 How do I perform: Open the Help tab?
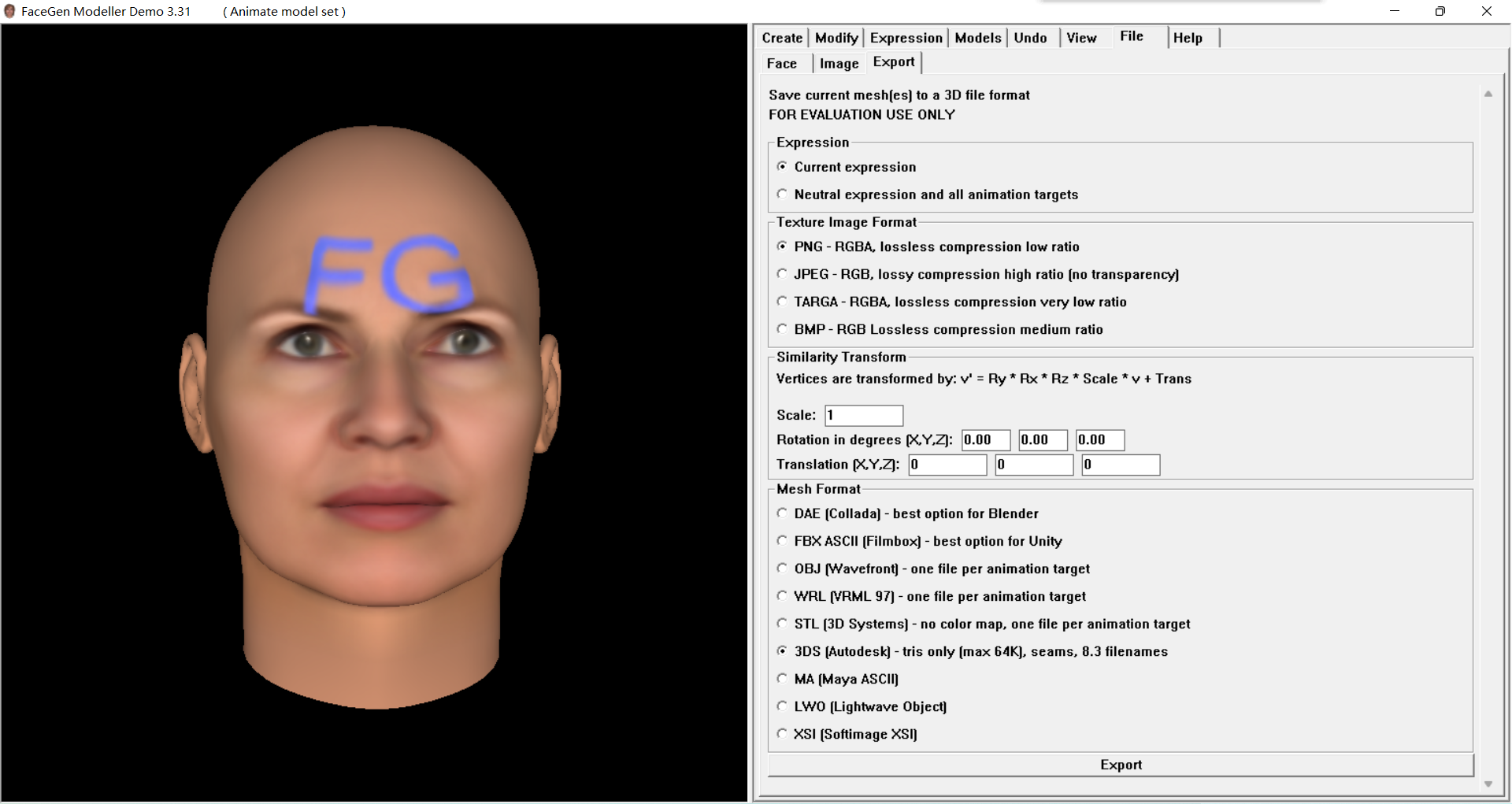(x=1188, y=38)
